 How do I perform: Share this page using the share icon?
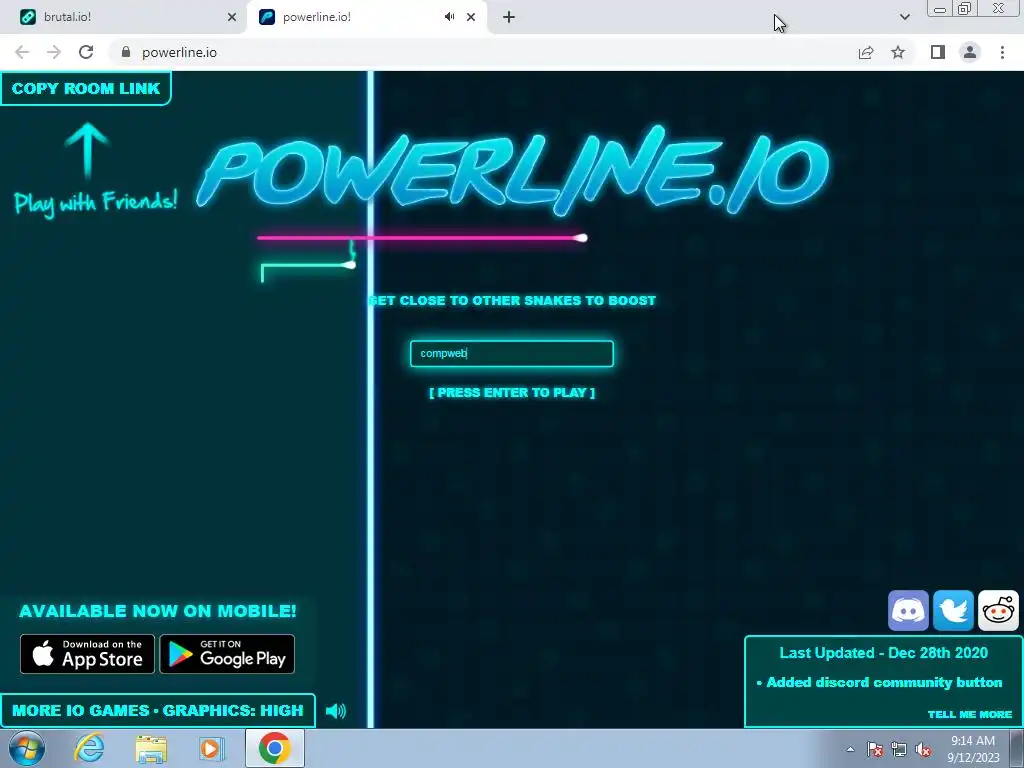click(x=866, y=52)
